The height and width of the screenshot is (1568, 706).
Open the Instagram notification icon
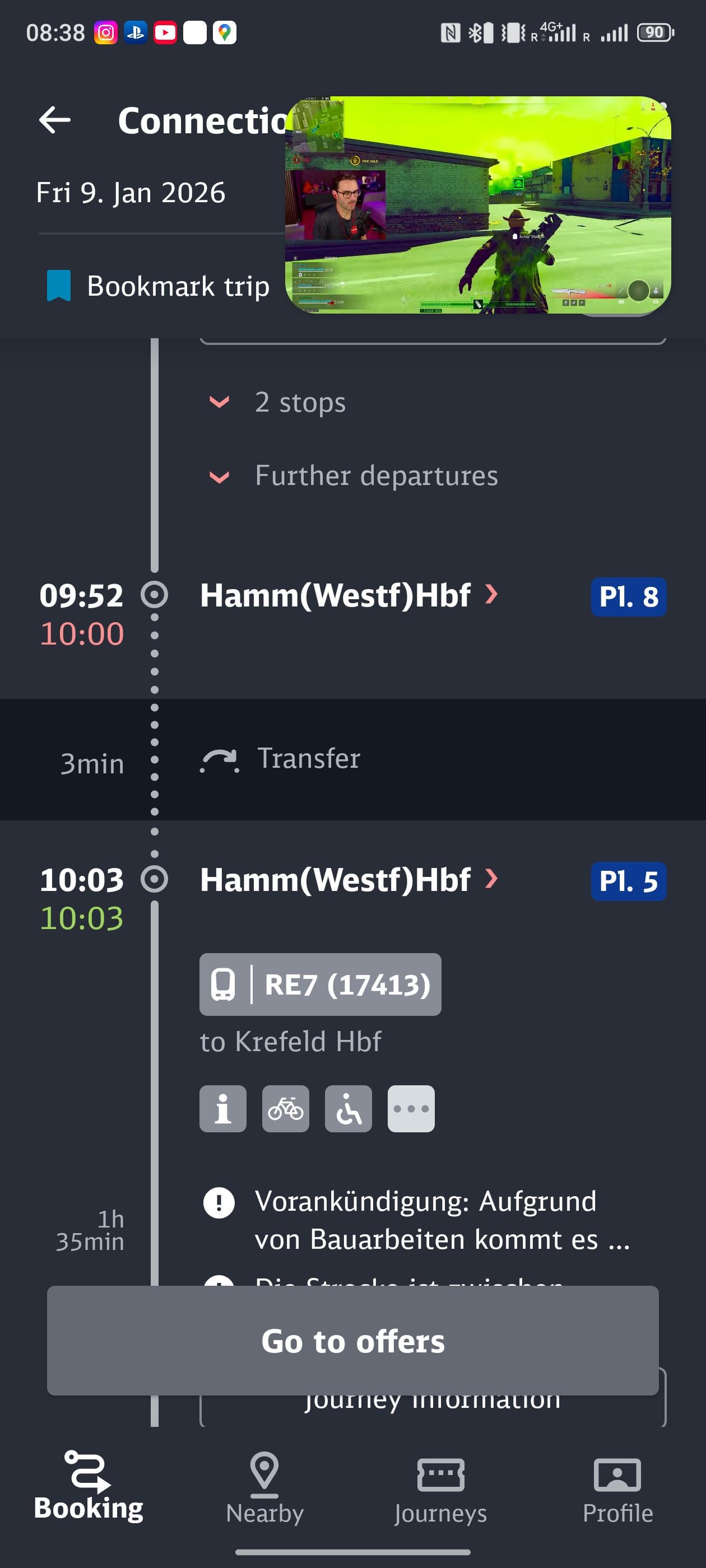click(105, 32)
